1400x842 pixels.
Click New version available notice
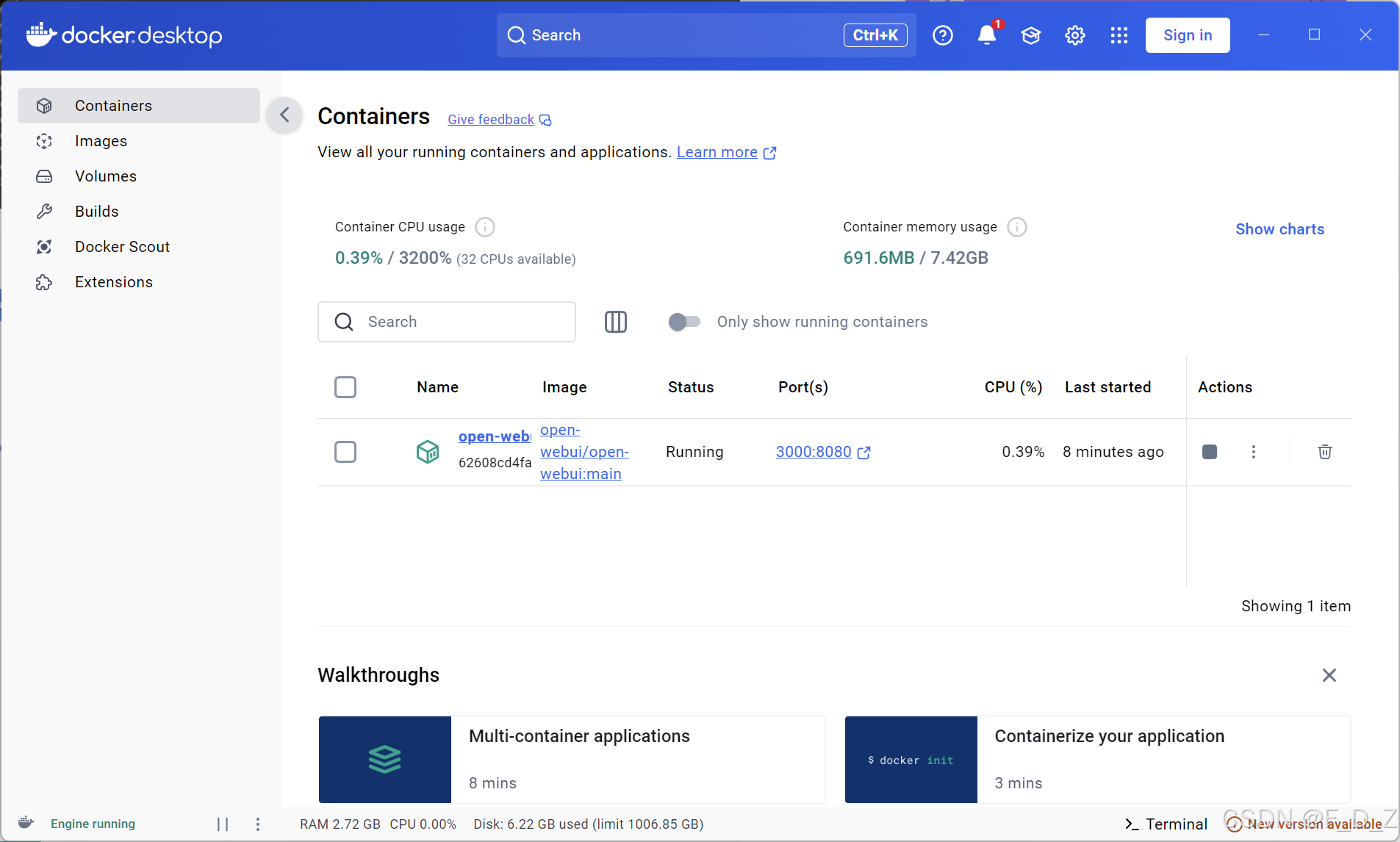click(x=1304, y=824)
